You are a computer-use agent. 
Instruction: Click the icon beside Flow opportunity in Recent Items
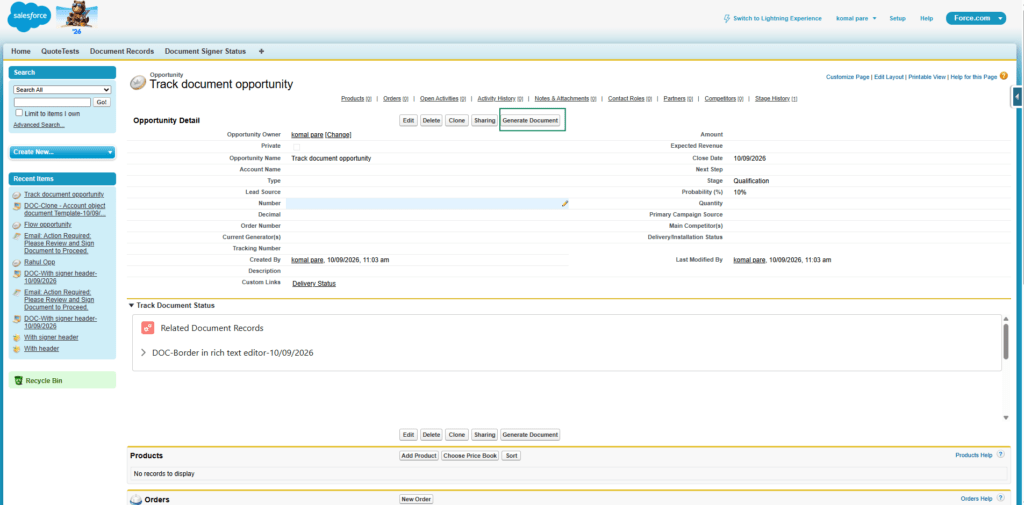pos(17,225)
